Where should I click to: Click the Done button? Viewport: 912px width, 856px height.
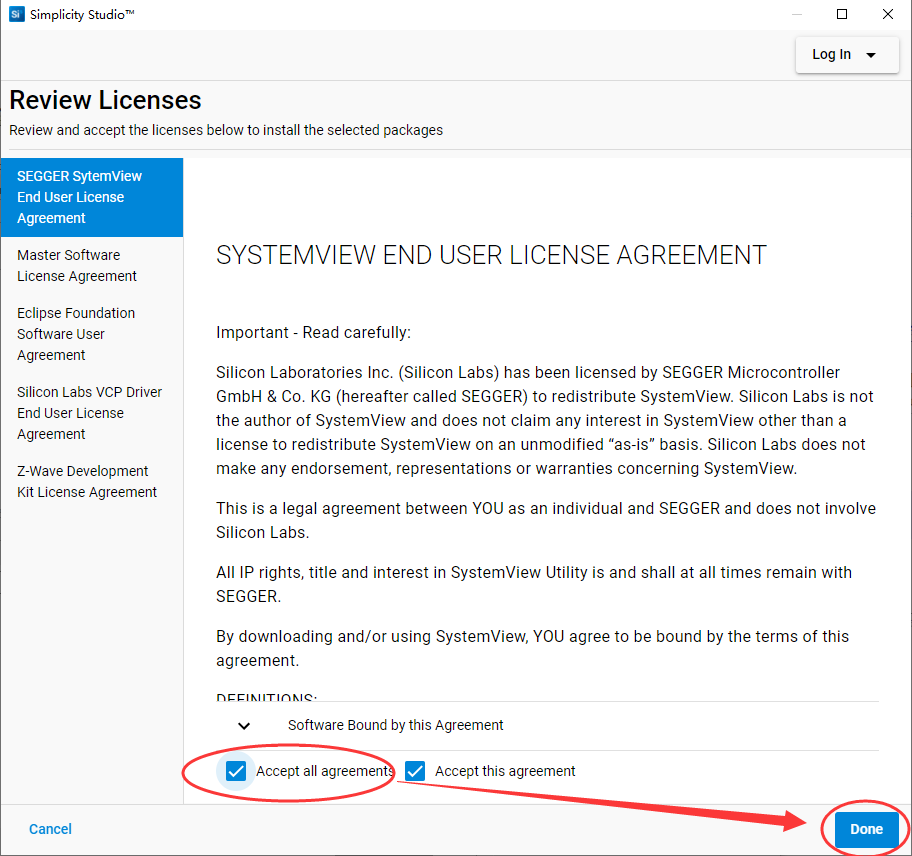[866, 829]
